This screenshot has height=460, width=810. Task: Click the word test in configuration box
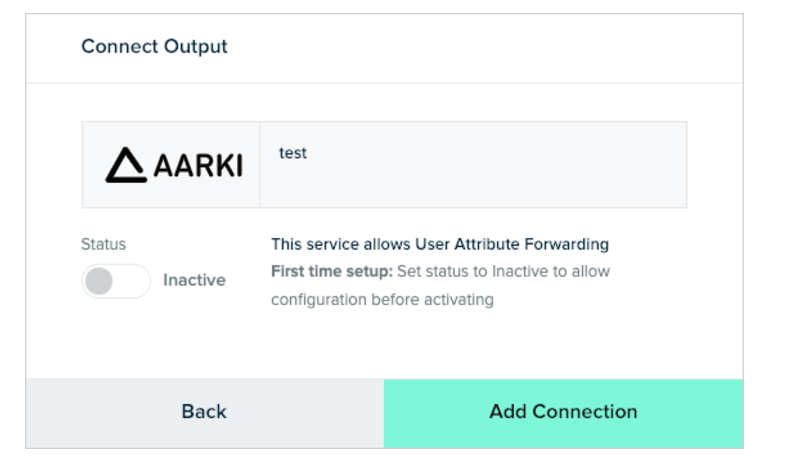(x=293, y=153)
